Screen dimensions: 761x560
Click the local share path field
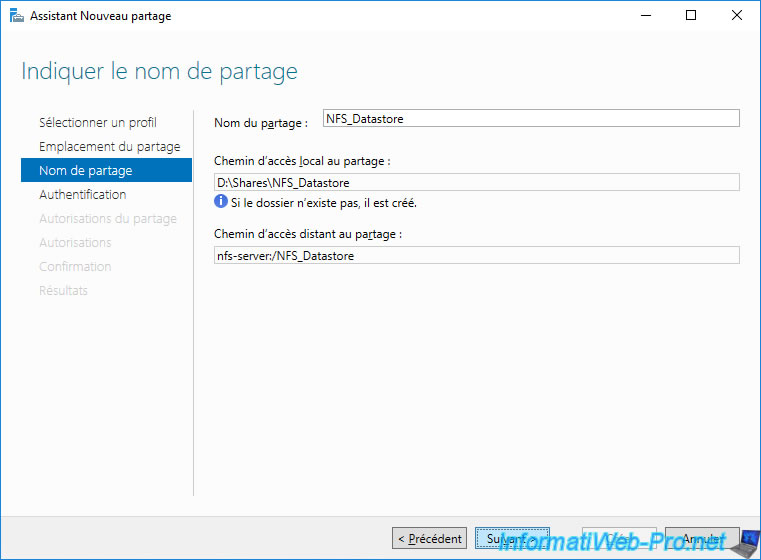pos(477,182)
